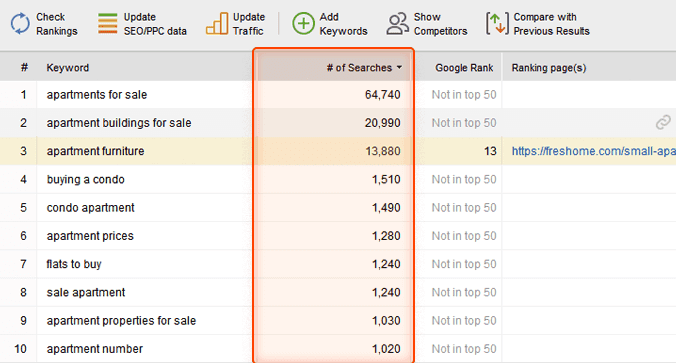Select keyword 'apartment prices'

tap(90, 236)
